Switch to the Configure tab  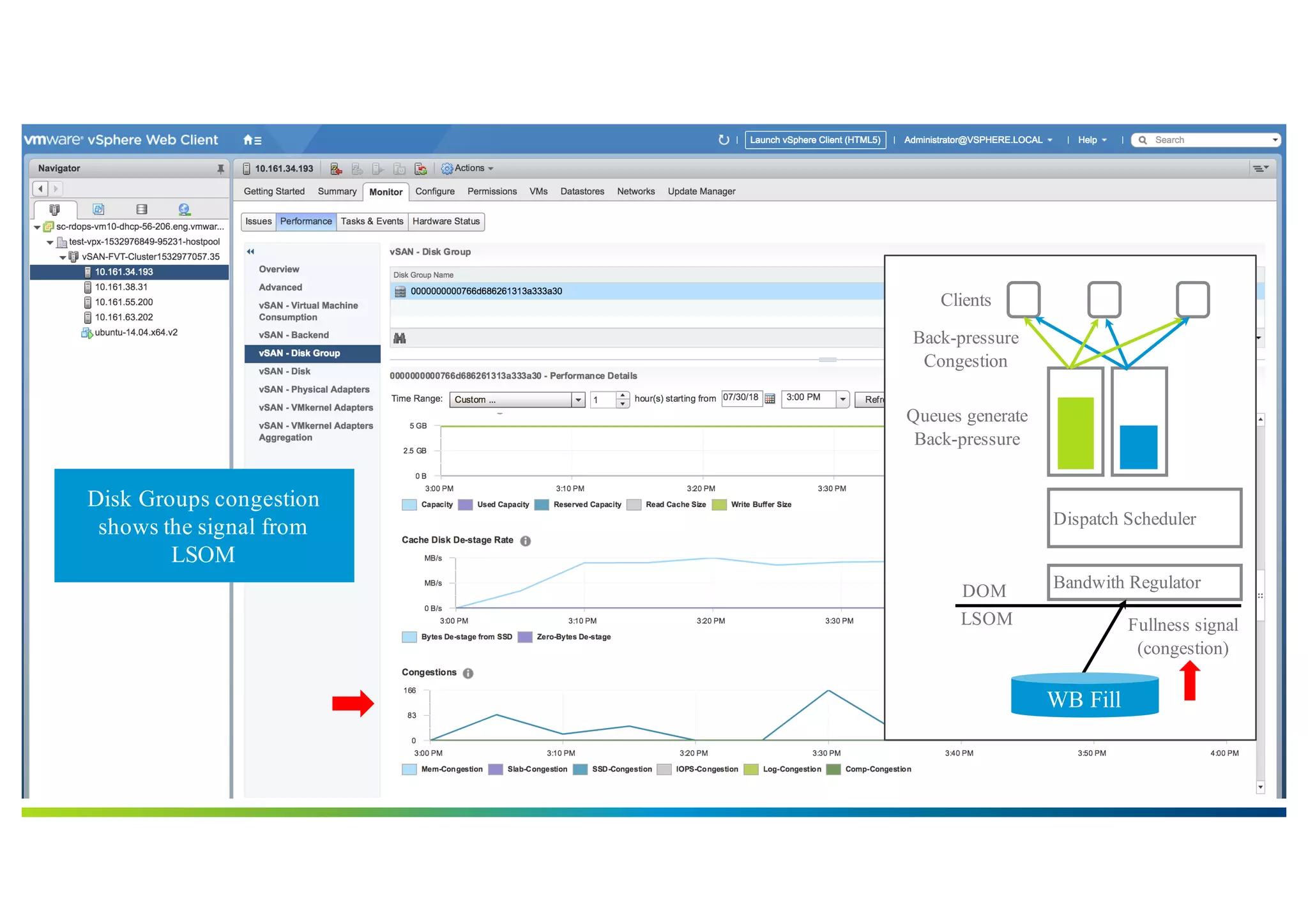[435, 192]
